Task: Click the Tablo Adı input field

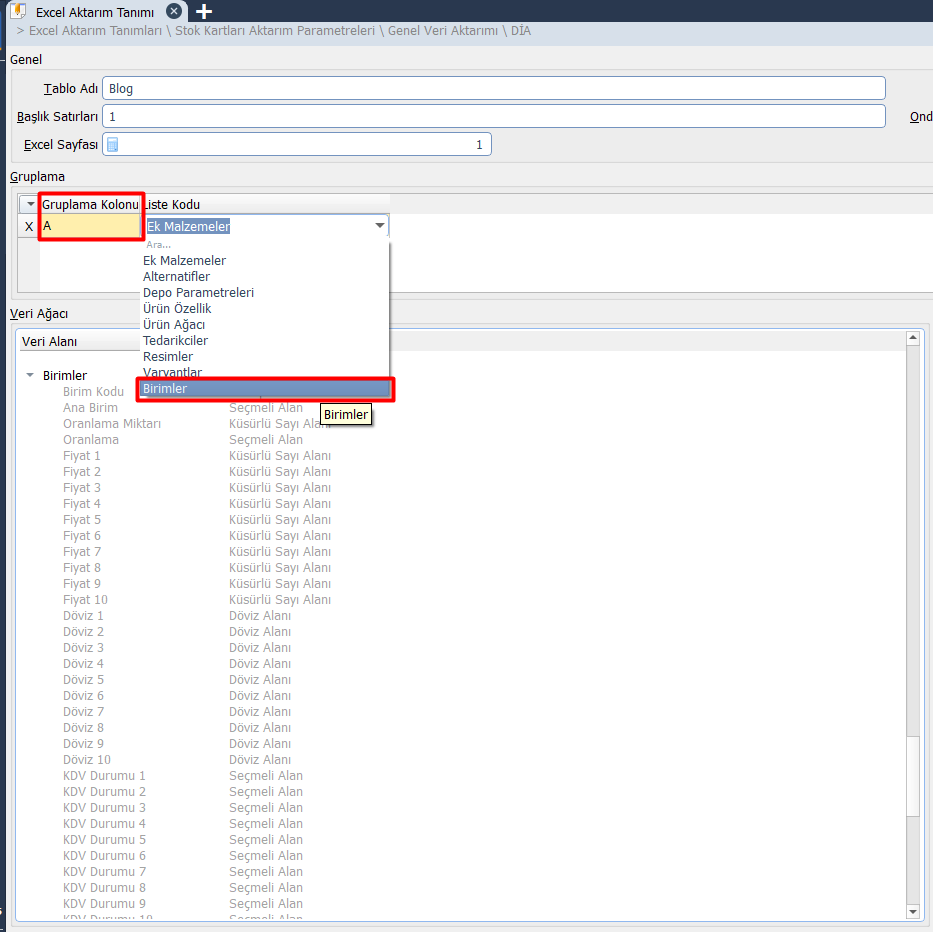Action: pyautogui.click(x=494, y=88)
